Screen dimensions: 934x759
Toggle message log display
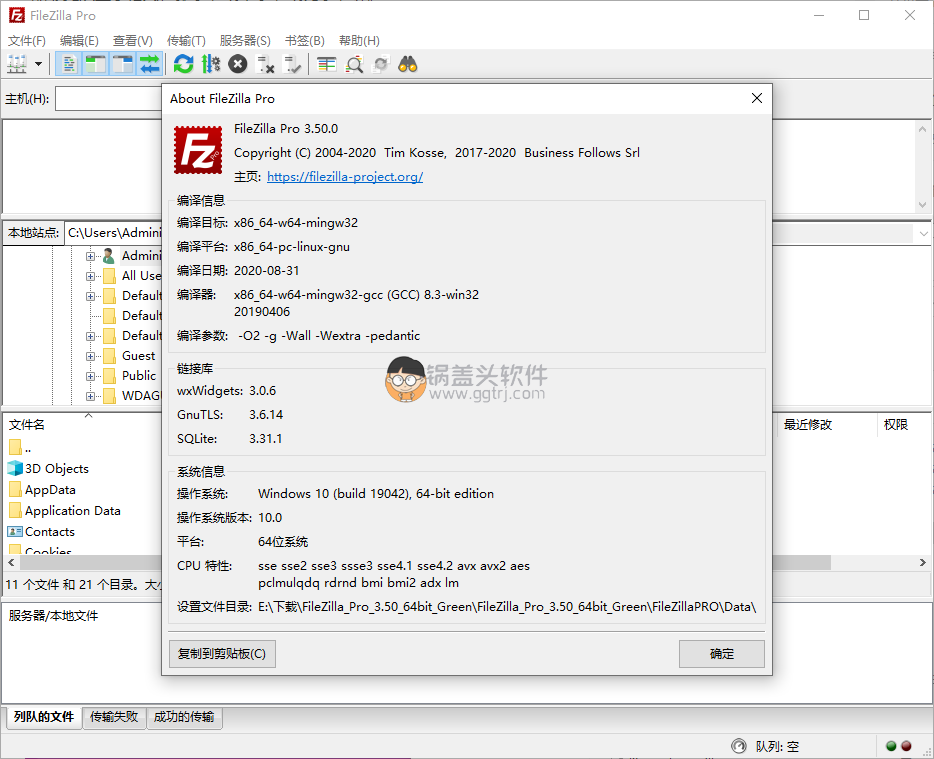(x=69, y=64)
